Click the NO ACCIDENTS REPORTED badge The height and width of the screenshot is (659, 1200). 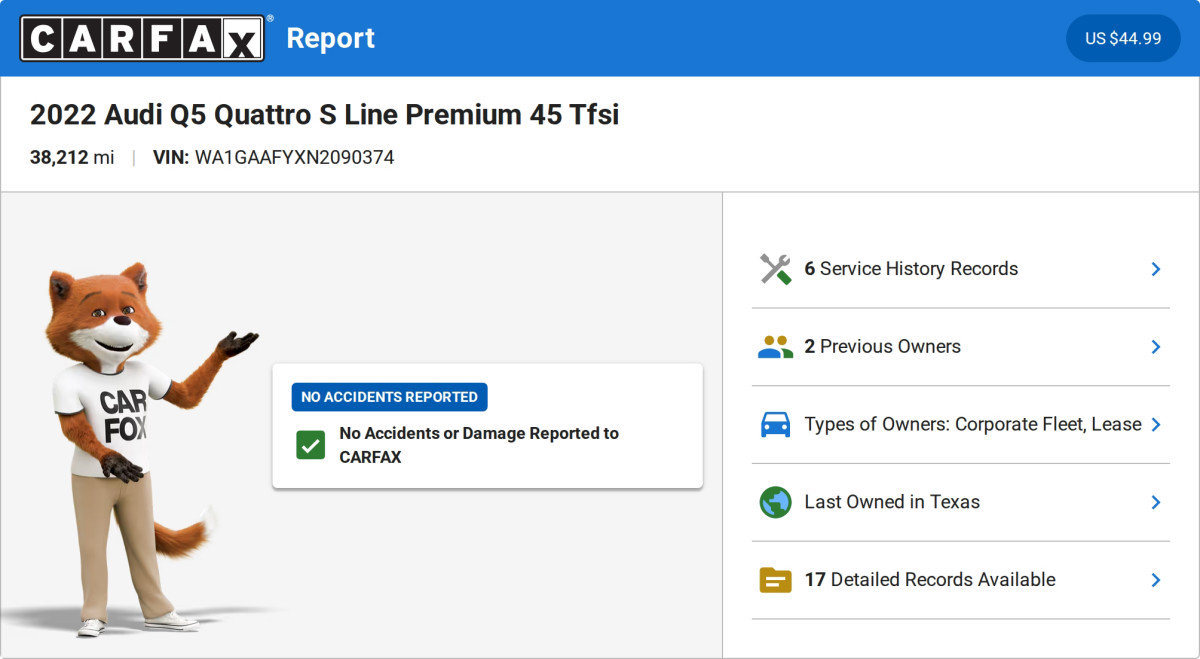389,397
